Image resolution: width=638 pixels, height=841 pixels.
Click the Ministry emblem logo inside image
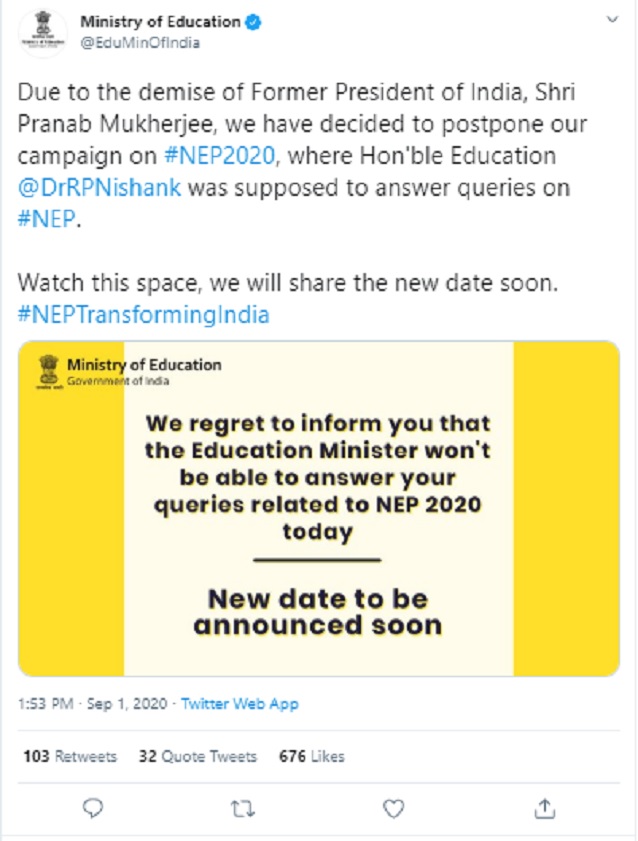click(48, 371)
